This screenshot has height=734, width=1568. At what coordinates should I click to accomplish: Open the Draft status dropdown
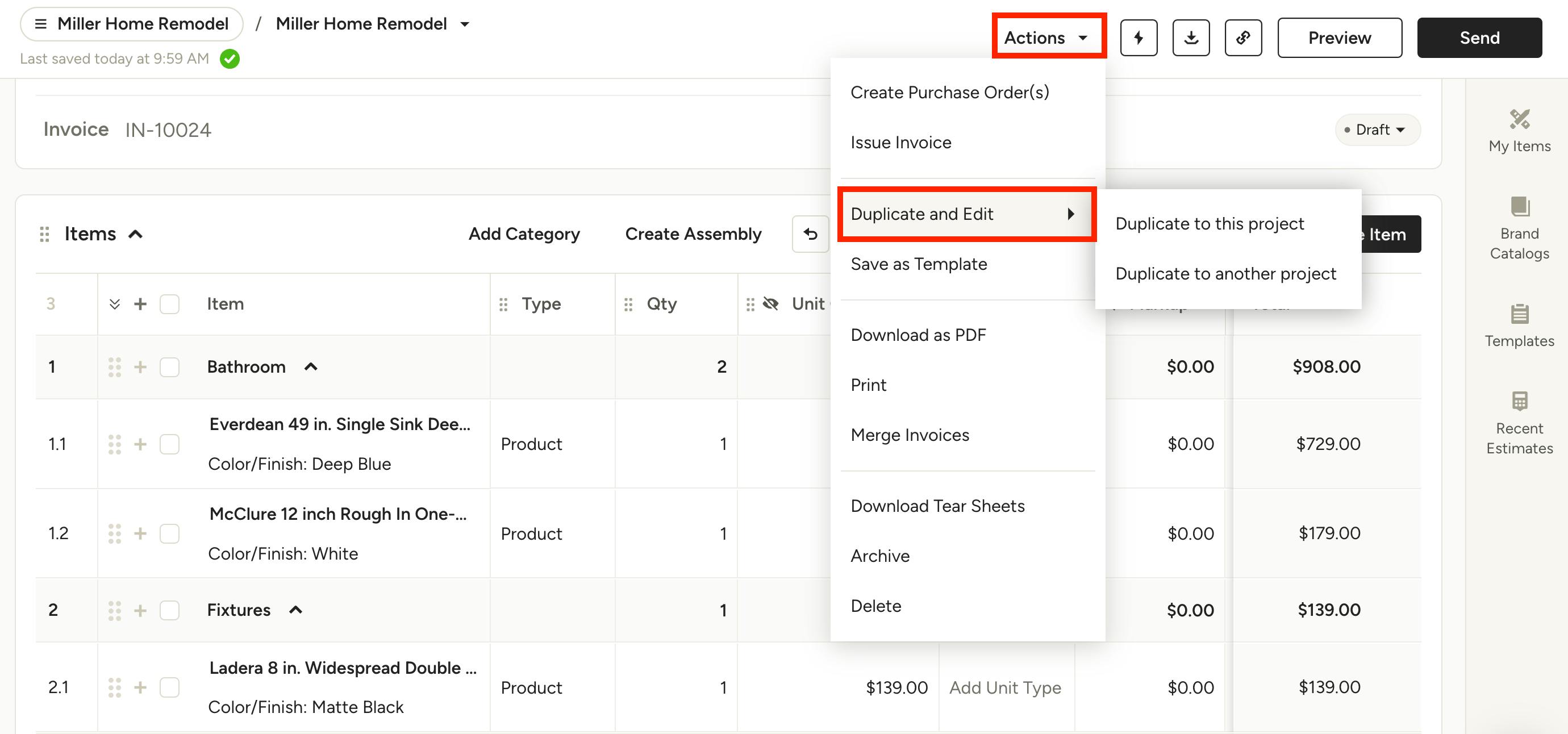coord(1378,130)
